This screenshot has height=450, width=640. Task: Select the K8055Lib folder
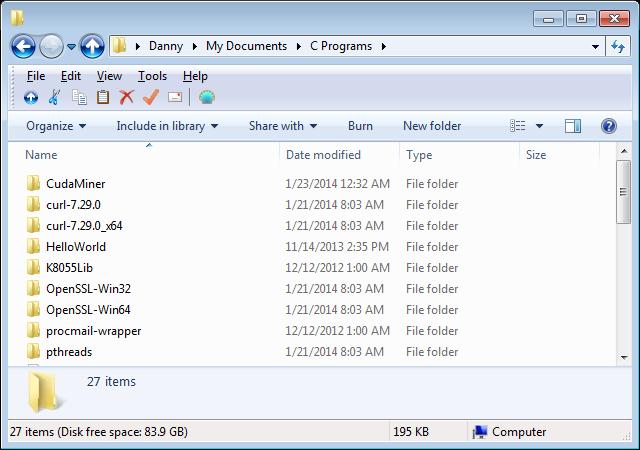[69, 268]
